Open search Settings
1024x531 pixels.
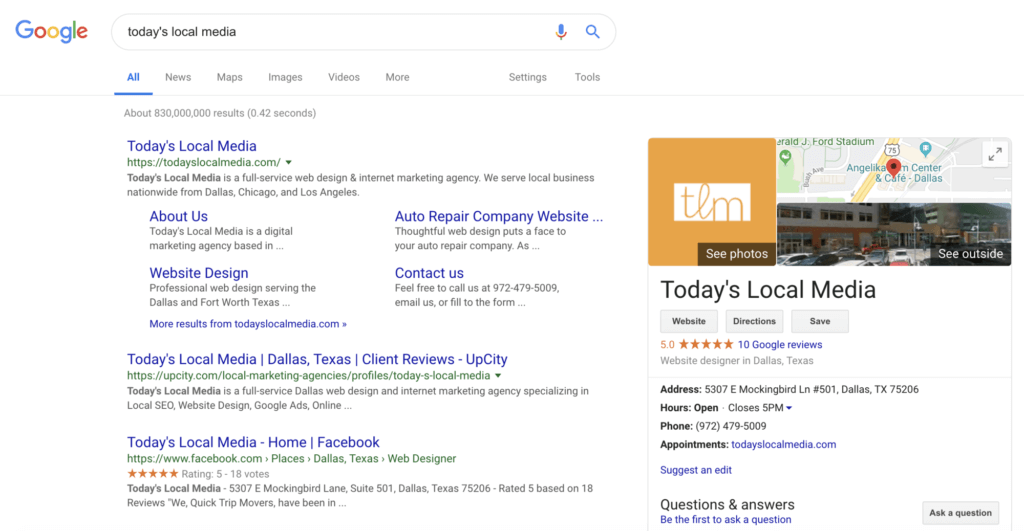pyautogui.click(x=528, y=77)
